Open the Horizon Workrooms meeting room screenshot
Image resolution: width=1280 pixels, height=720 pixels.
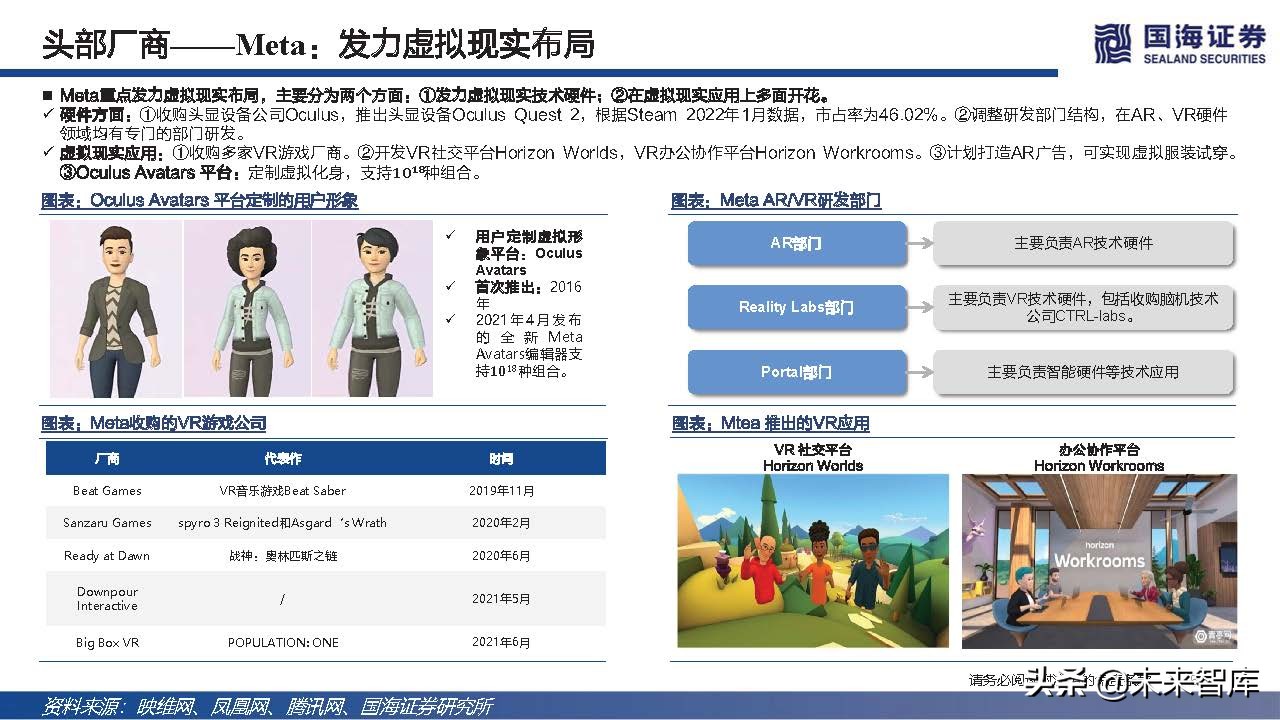click(1099, 561)
